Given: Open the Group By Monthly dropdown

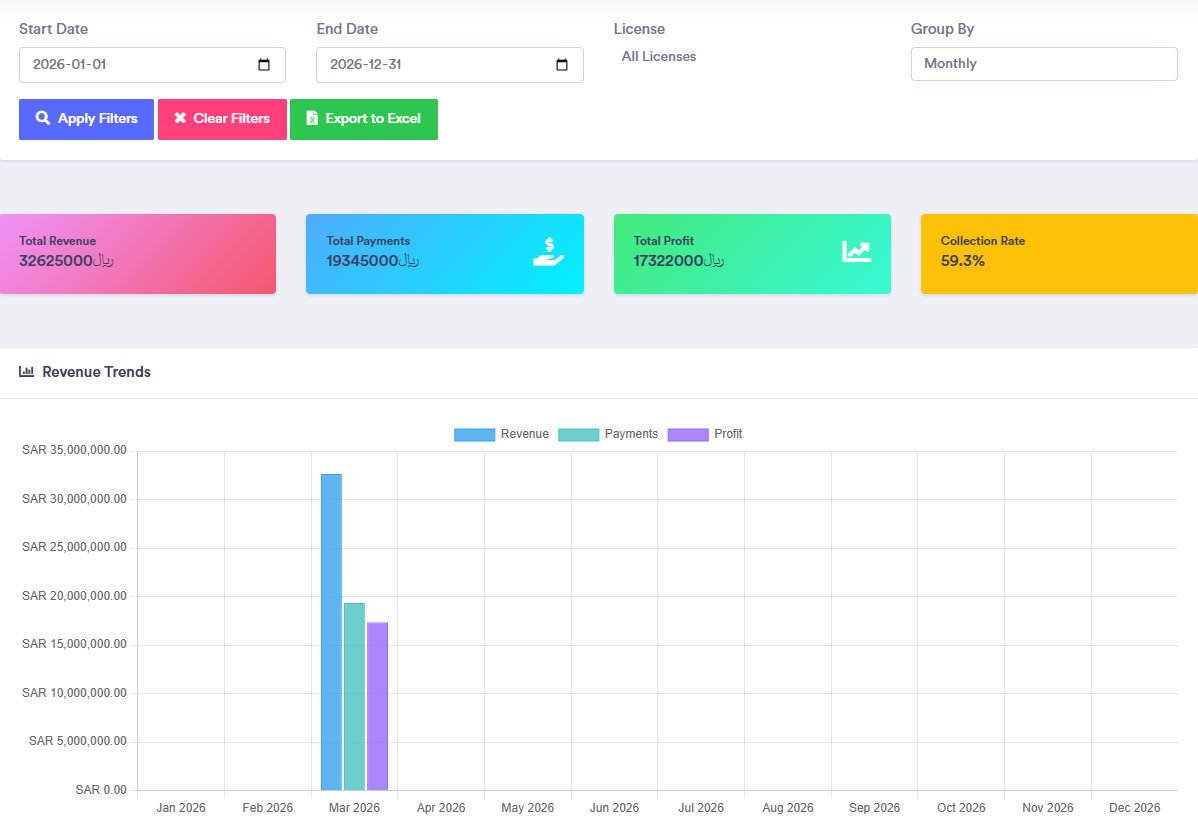Looking at the screenshot, I should pyautogui.click(x=1044, y=64).
